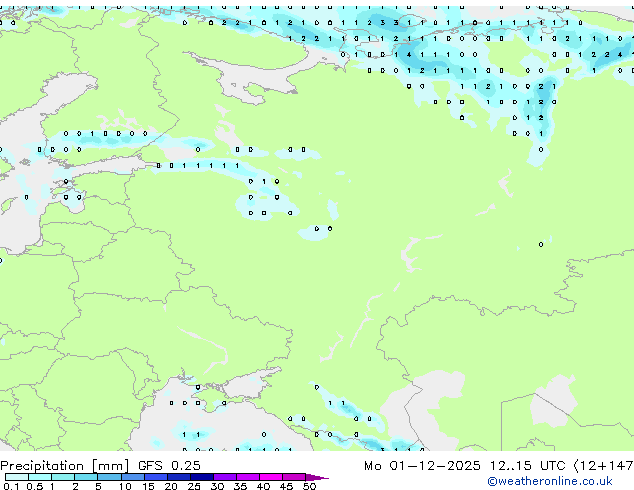The width and height of the screenshot is (634, 490).
Task: Click the legend value "0.1"
Action: pyautogui.click(x=11, y=486)
